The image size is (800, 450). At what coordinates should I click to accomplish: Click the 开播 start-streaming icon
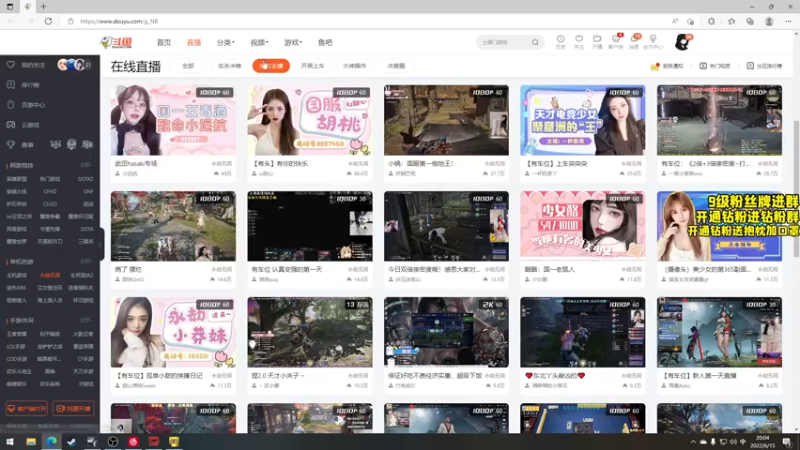click(x=597, y=42)
